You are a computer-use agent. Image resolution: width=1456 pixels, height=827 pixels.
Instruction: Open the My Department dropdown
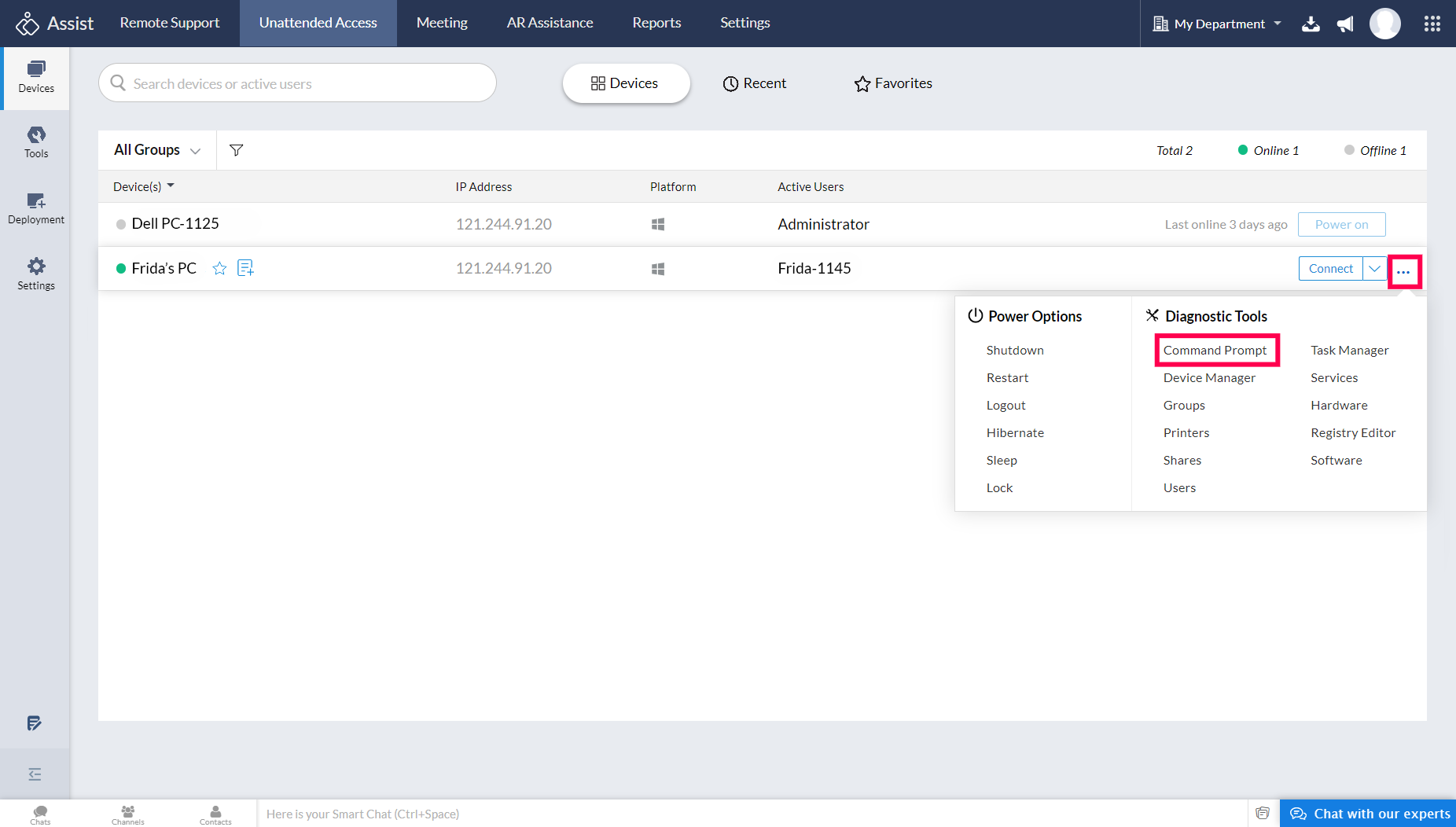pyautogui.click(x=1218, y=24)
